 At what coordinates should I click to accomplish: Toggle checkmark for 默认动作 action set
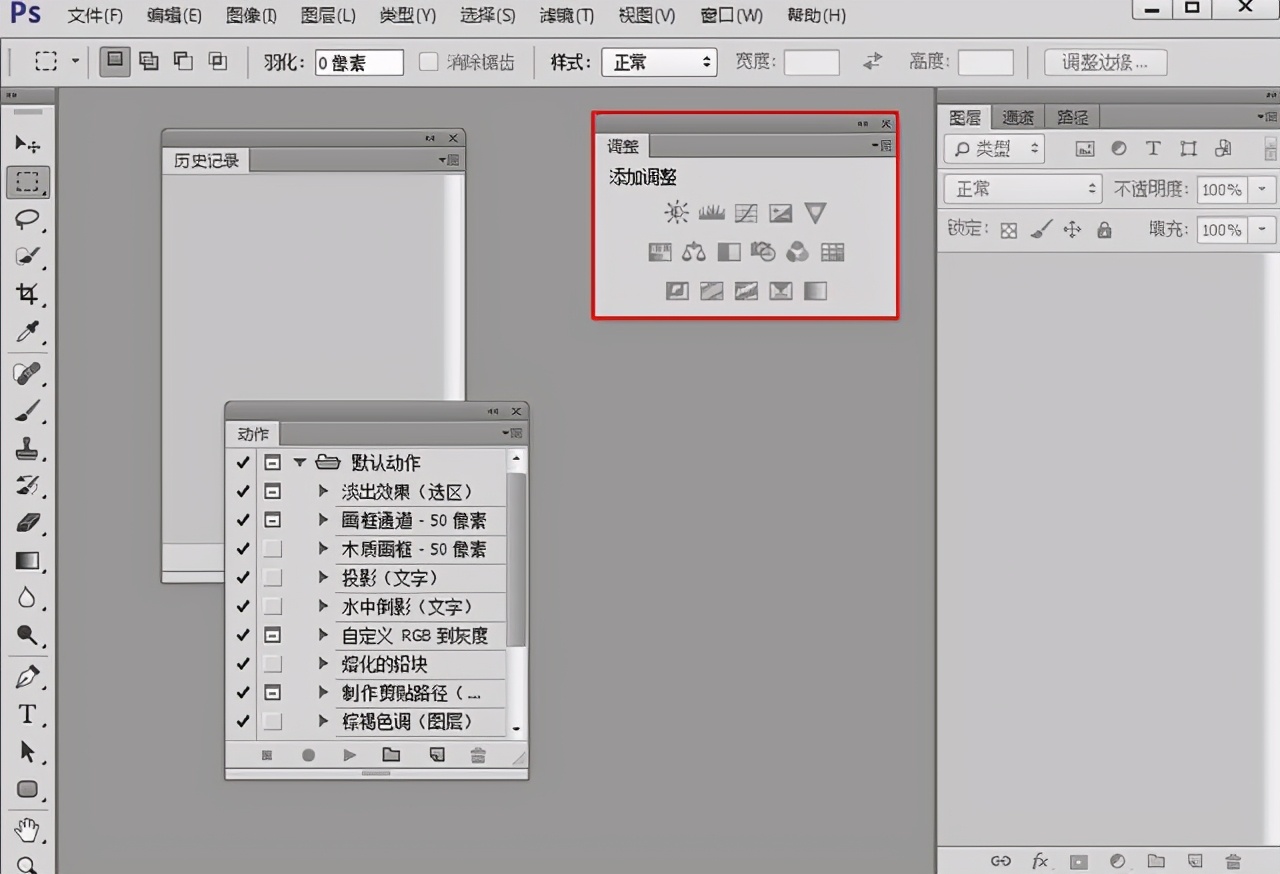coord(242,463)
